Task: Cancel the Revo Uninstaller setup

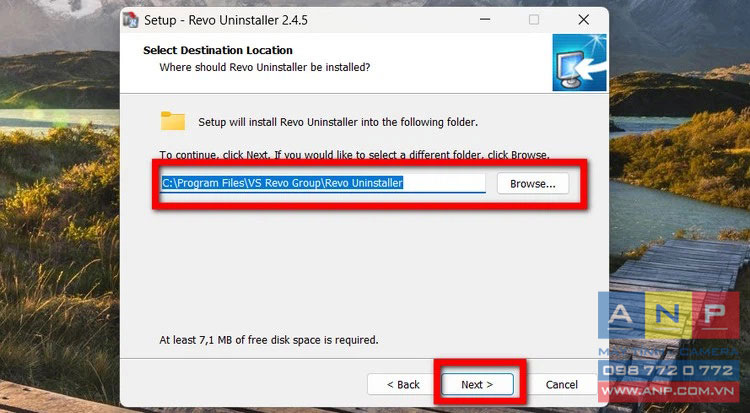Action: (x=562, y=384)
